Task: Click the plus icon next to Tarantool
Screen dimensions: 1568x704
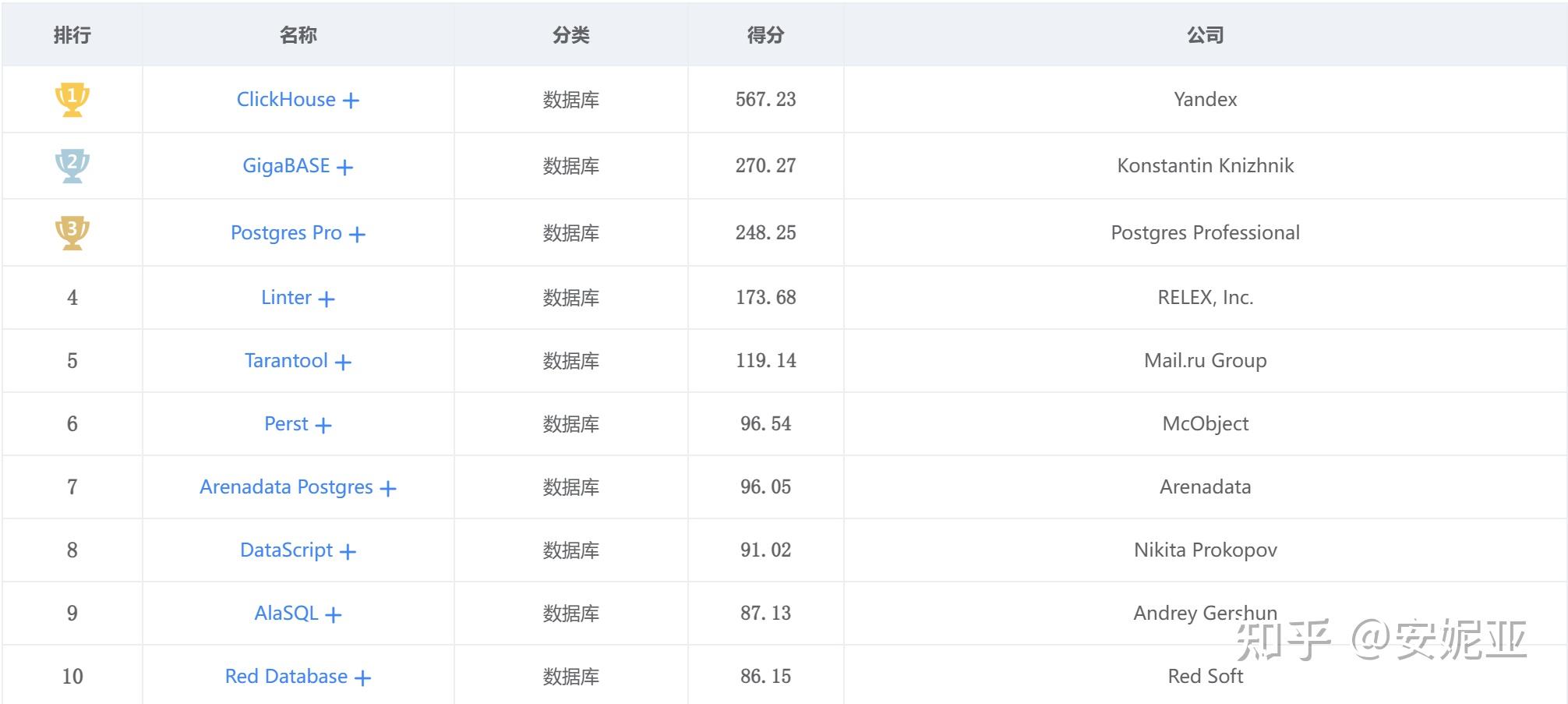Action: [343, 362]
